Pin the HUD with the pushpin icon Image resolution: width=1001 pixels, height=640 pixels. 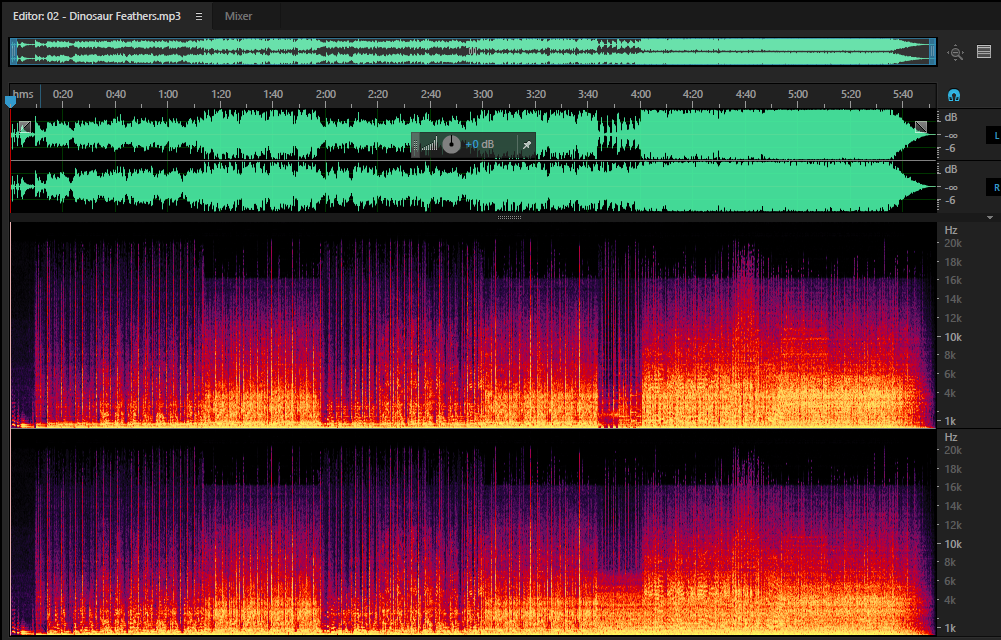pos(527,145)
